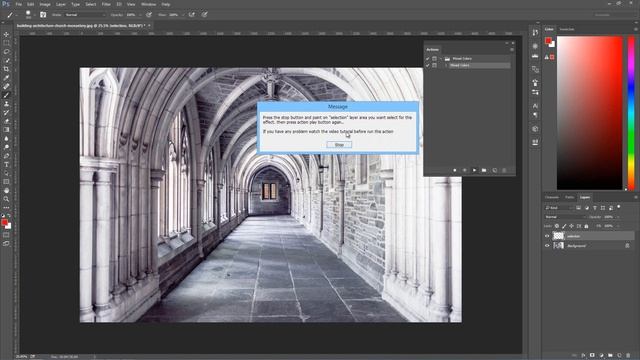
Task: Play the selected action
Action: click(x=474, y=170)
